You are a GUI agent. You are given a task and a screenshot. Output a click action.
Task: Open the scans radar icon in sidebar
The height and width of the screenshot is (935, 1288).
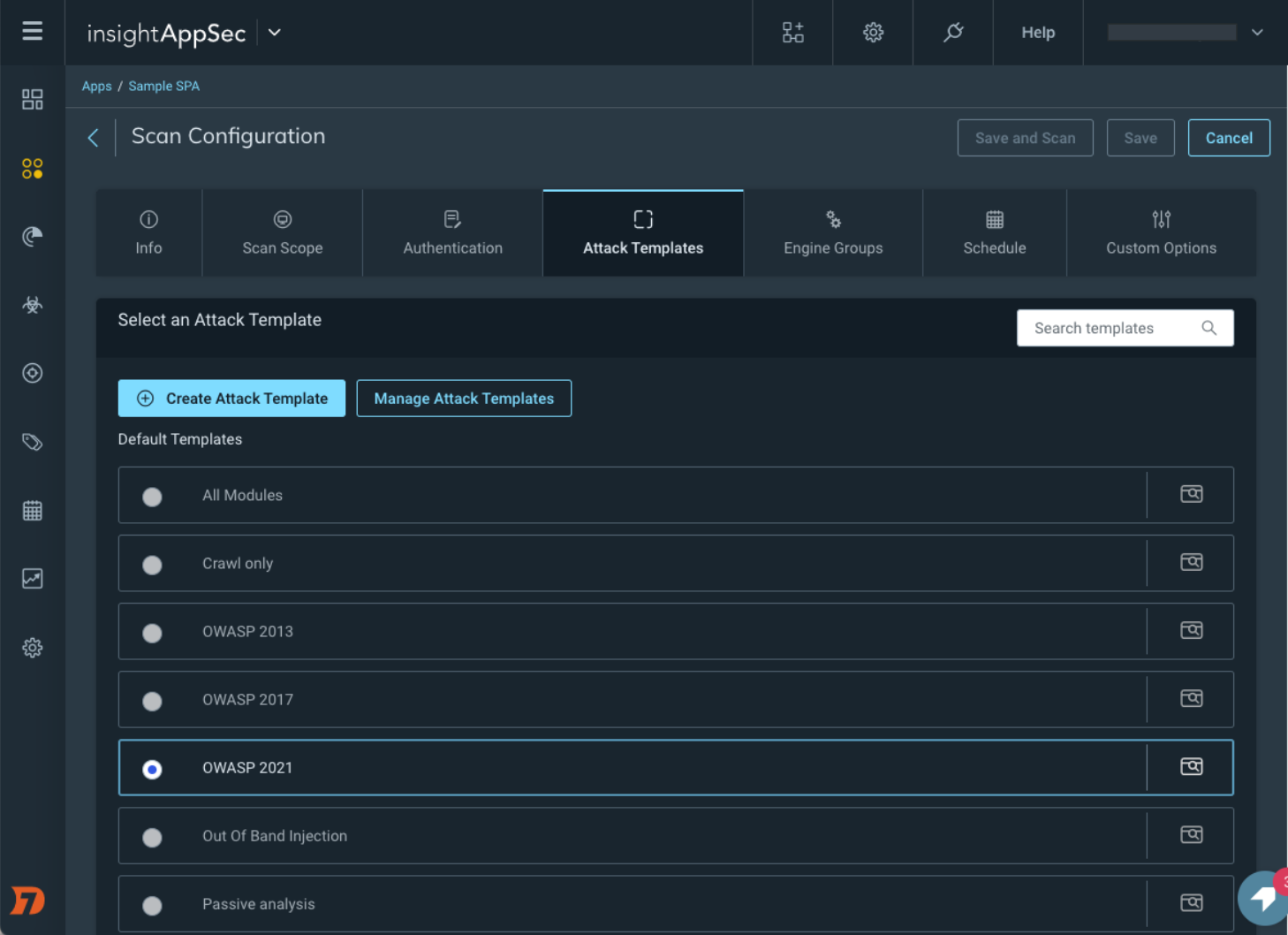pyautogui.click(x=33, y=236)
